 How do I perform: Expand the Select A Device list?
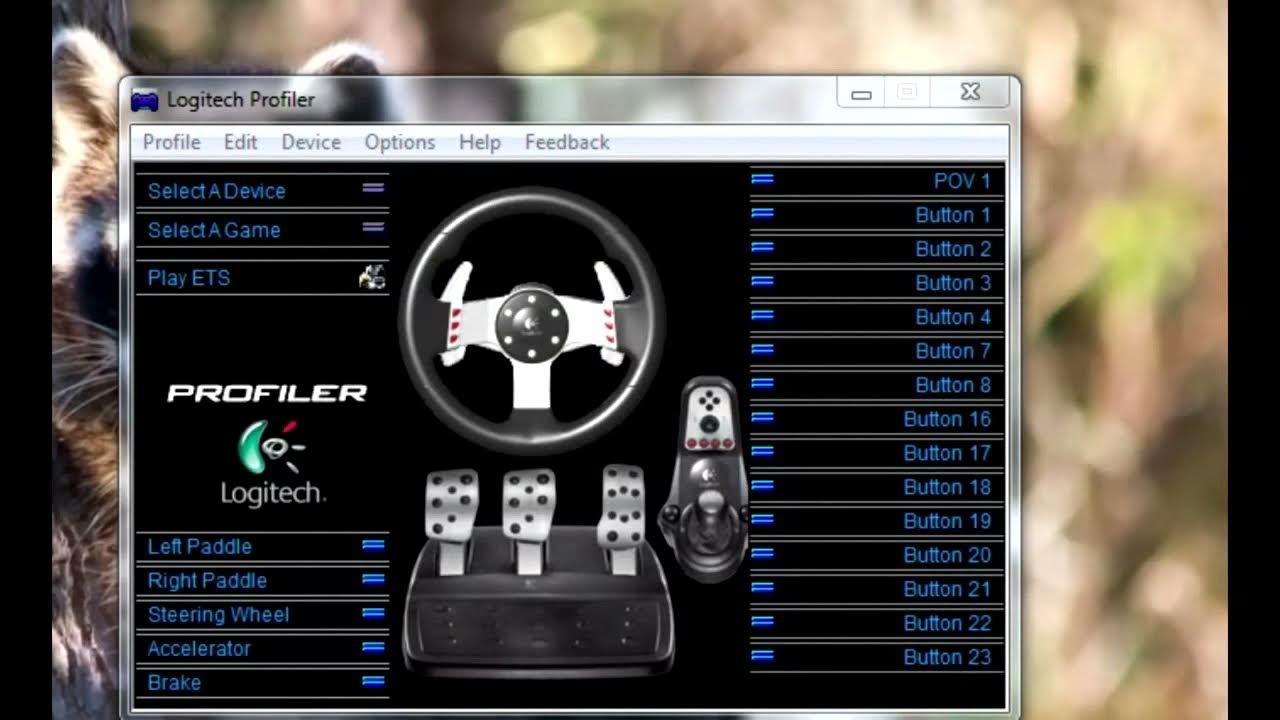click(262, 190)
